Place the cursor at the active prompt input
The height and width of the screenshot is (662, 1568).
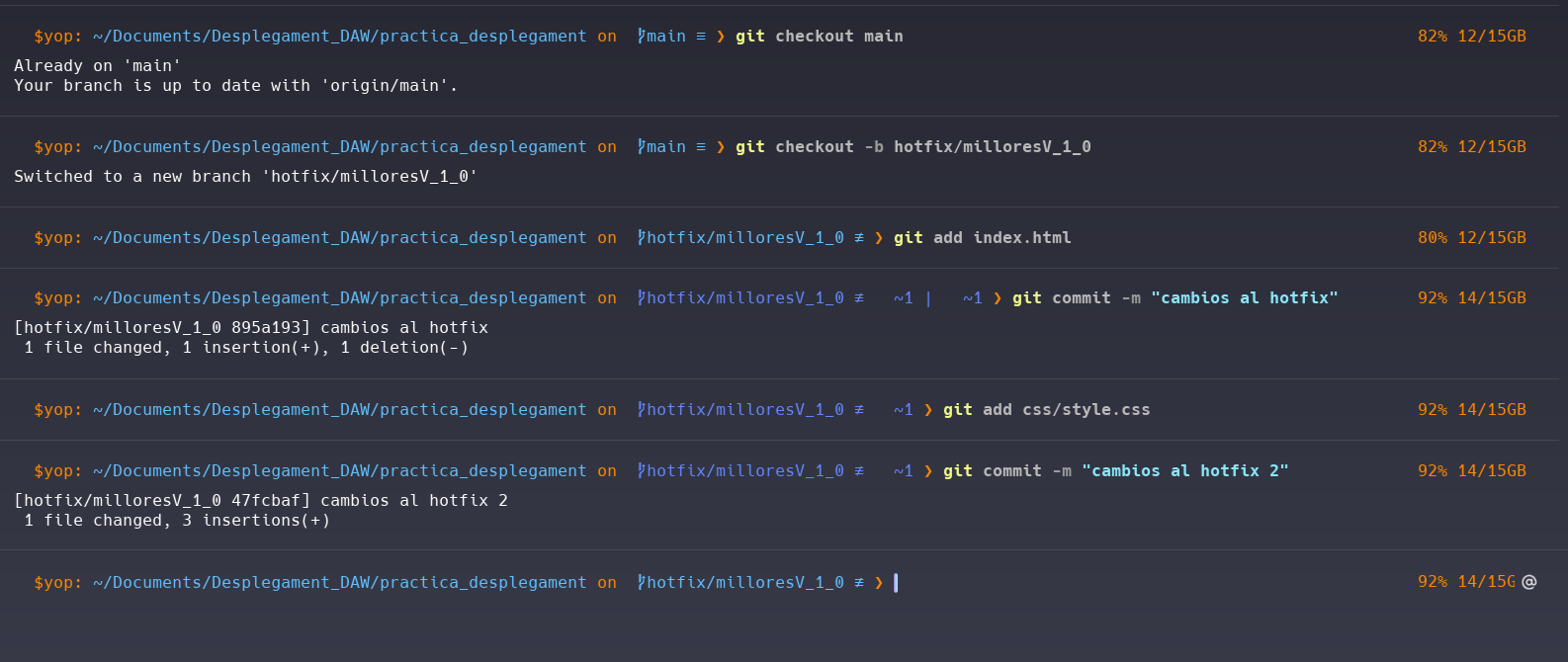pos(897,583)
